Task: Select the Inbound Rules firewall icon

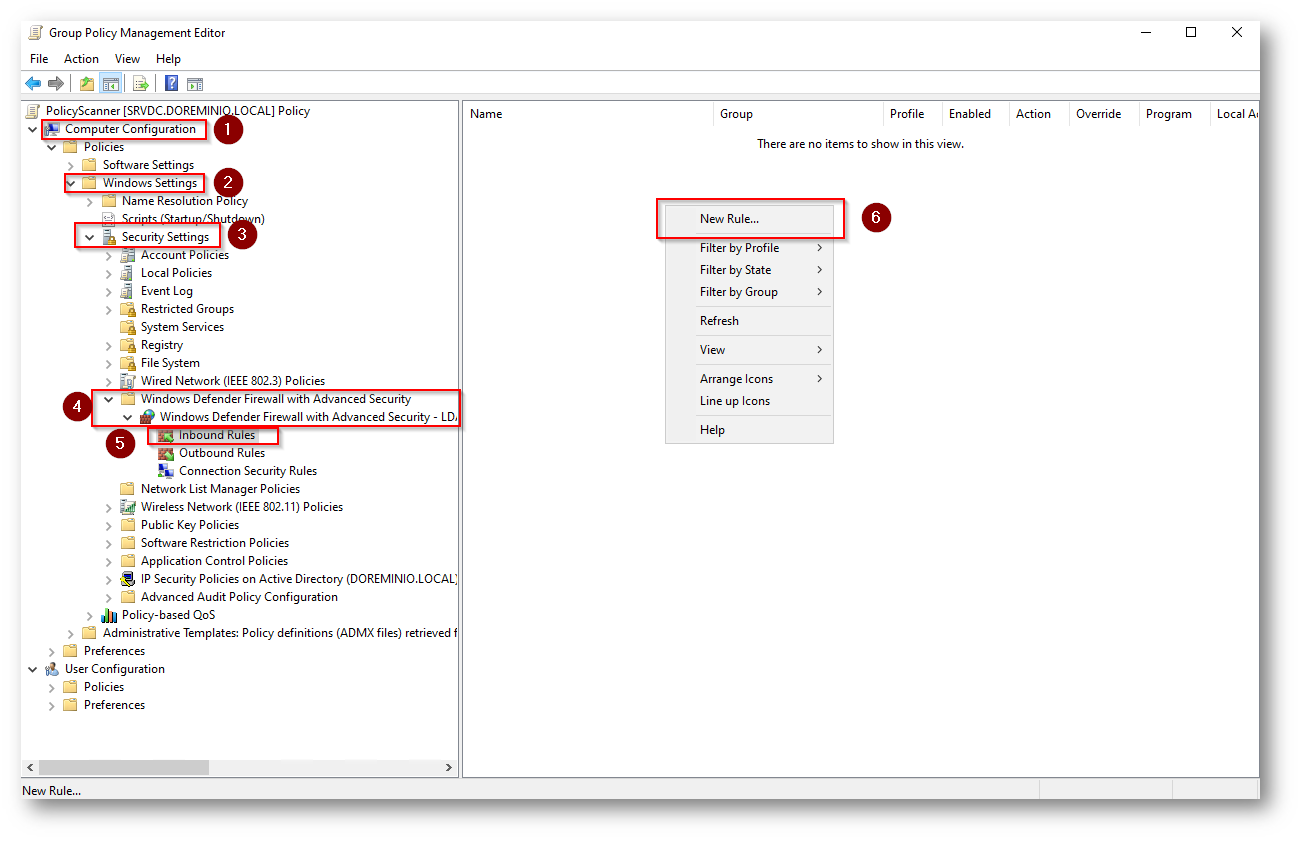Action: click(166, 435)
